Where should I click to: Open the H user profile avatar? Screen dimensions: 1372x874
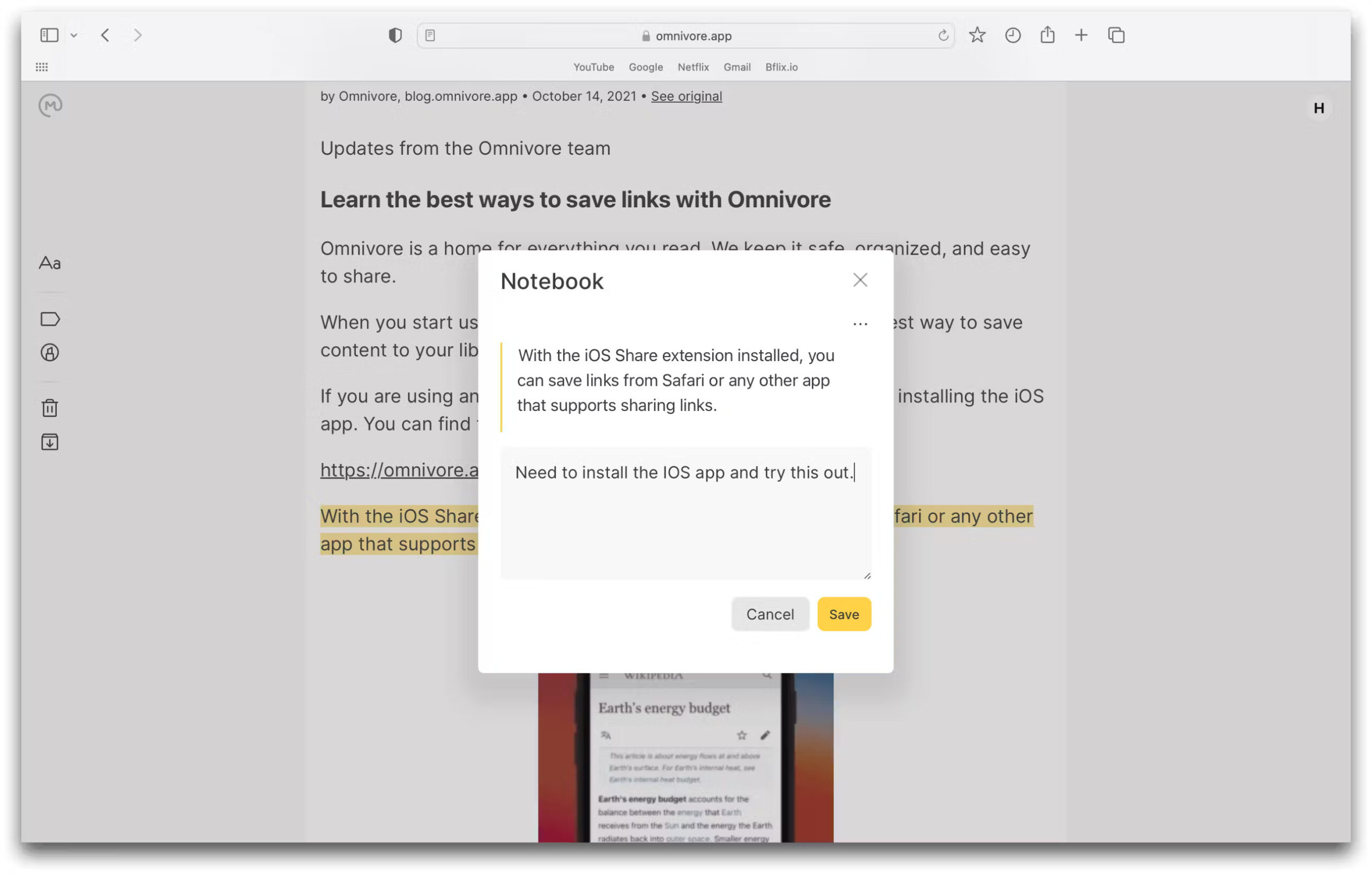[x=1318, y=108]
